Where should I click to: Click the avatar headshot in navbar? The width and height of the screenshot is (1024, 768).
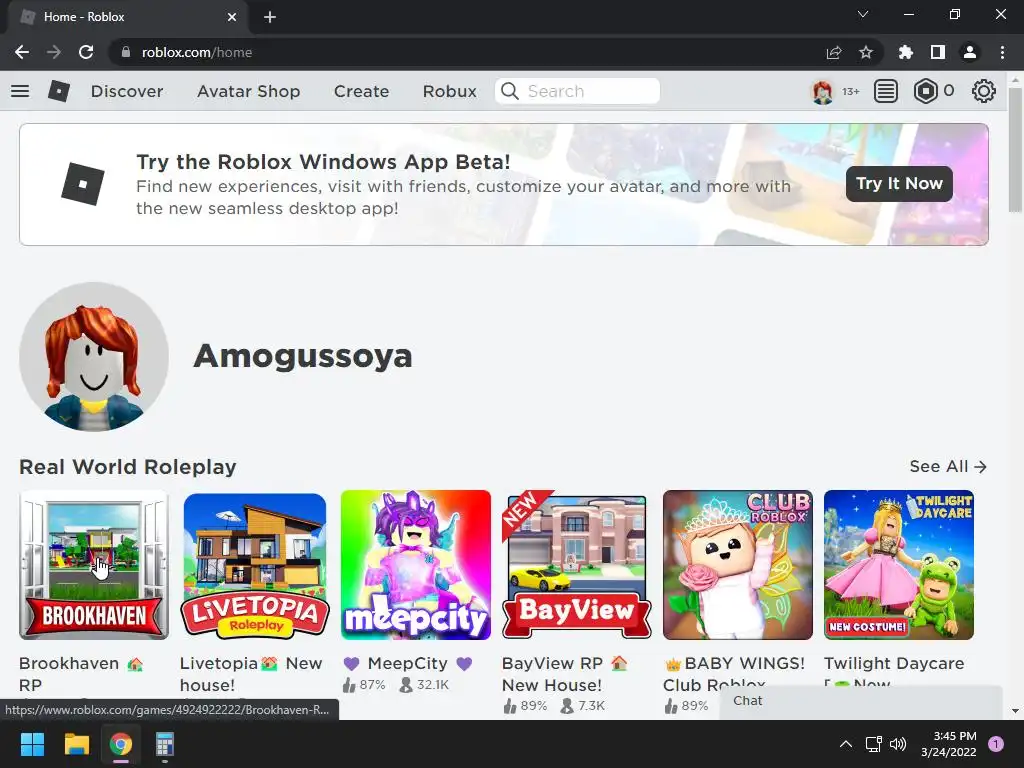[822, 91]
